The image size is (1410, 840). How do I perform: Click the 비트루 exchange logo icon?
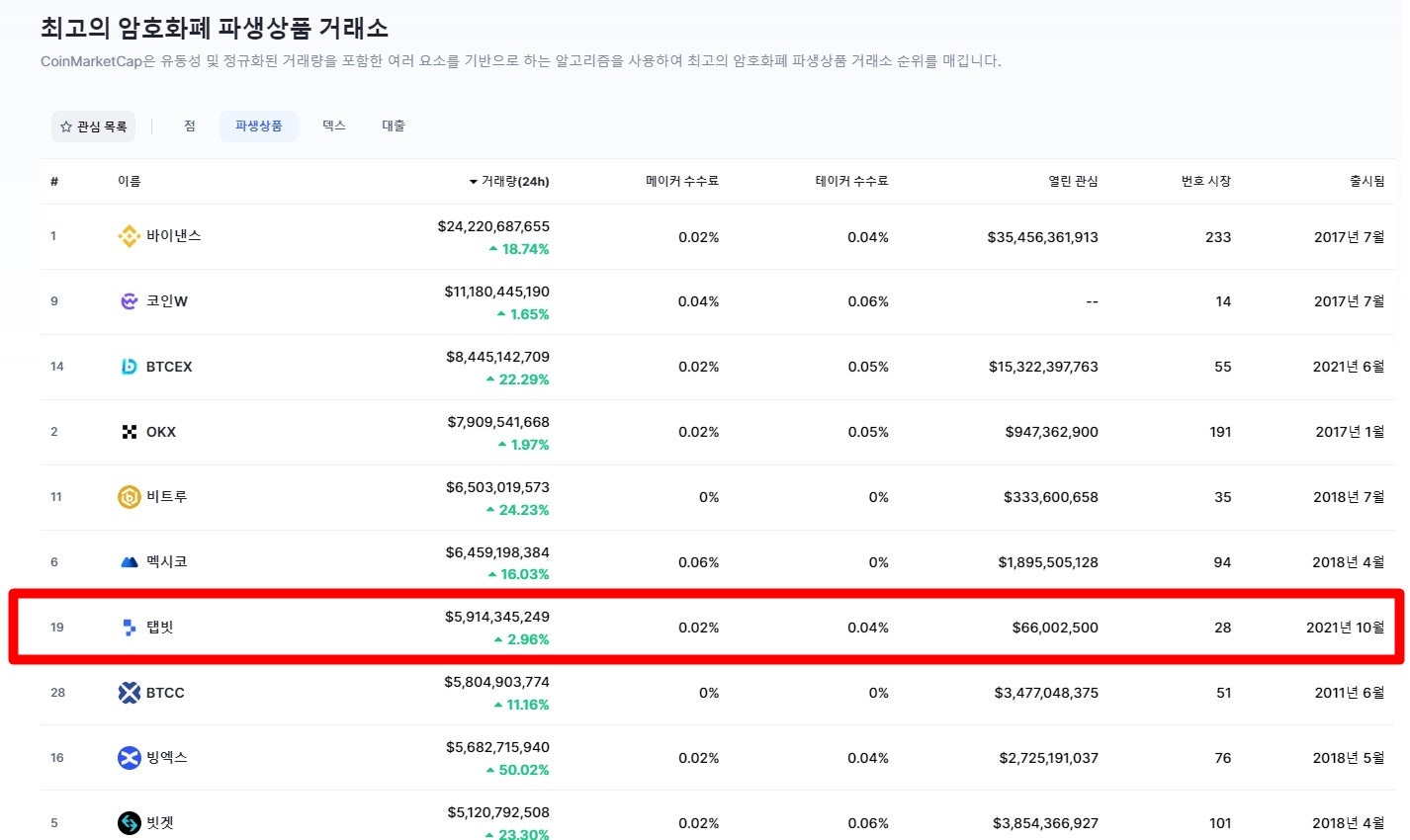tap(130, 497)
